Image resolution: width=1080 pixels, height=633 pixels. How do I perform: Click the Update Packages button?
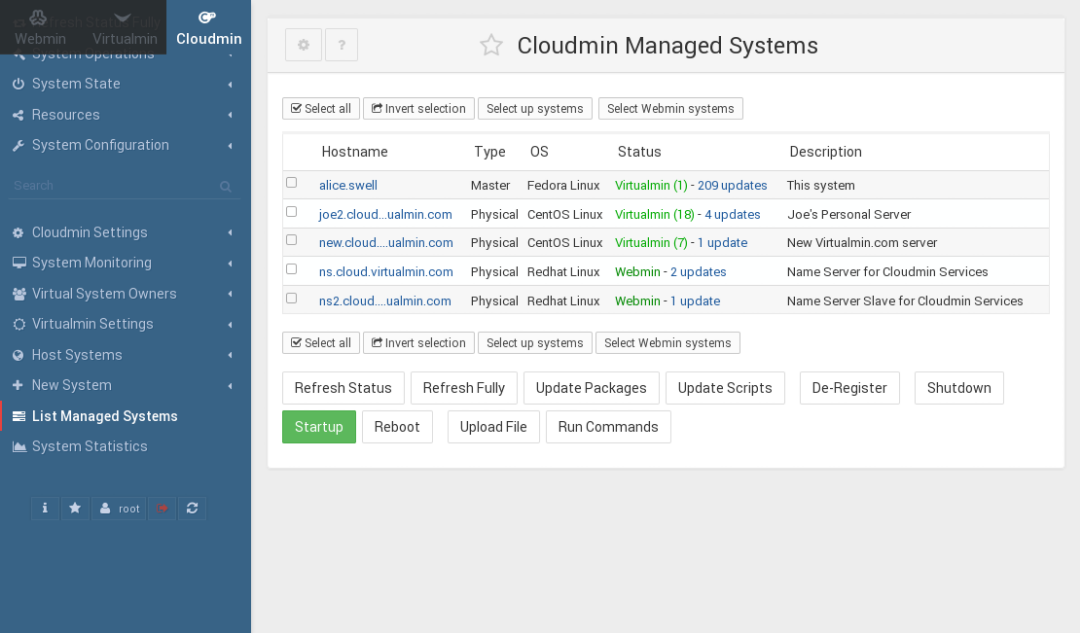pos(592,388)
